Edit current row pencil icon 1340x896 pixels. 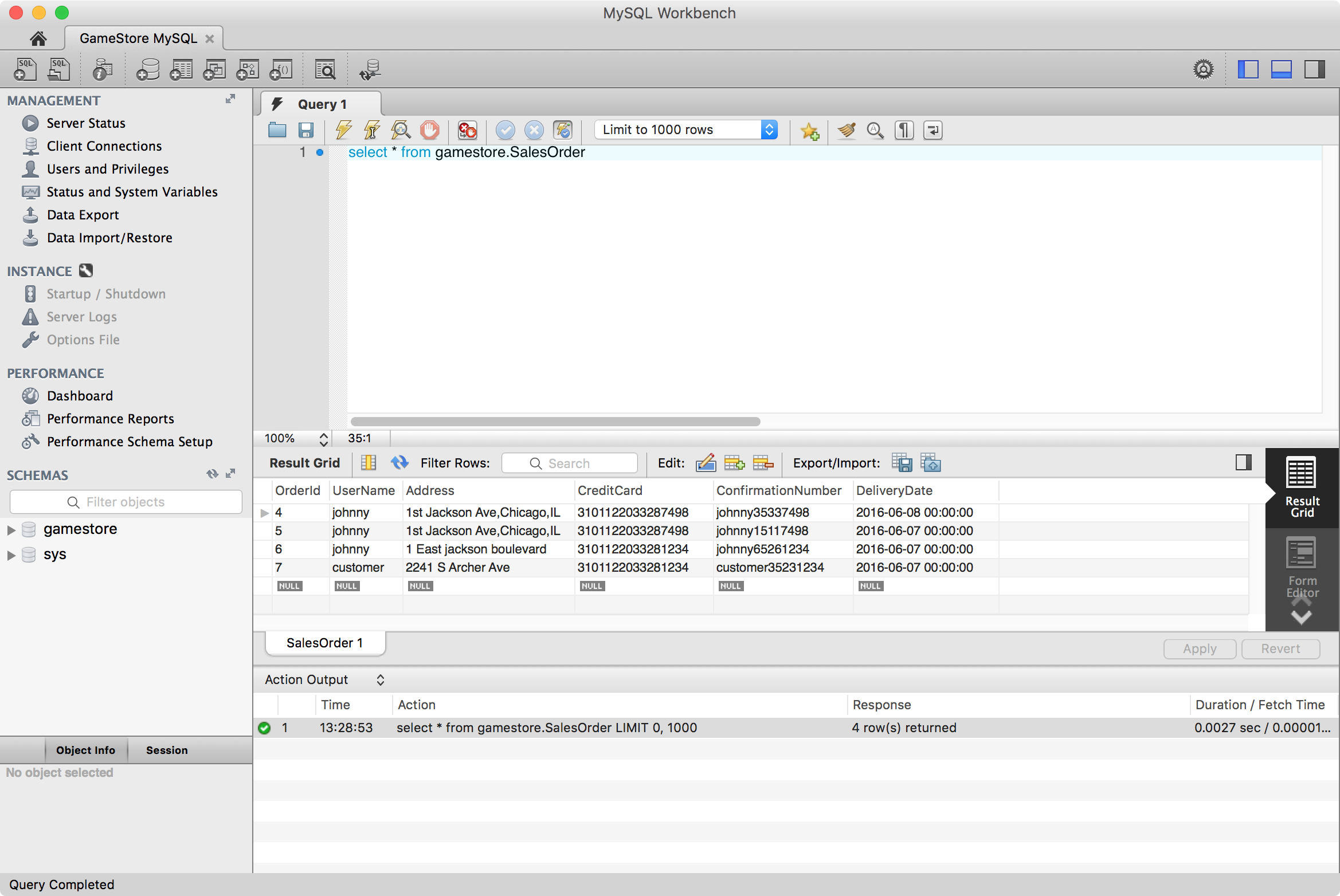point(706,463)
